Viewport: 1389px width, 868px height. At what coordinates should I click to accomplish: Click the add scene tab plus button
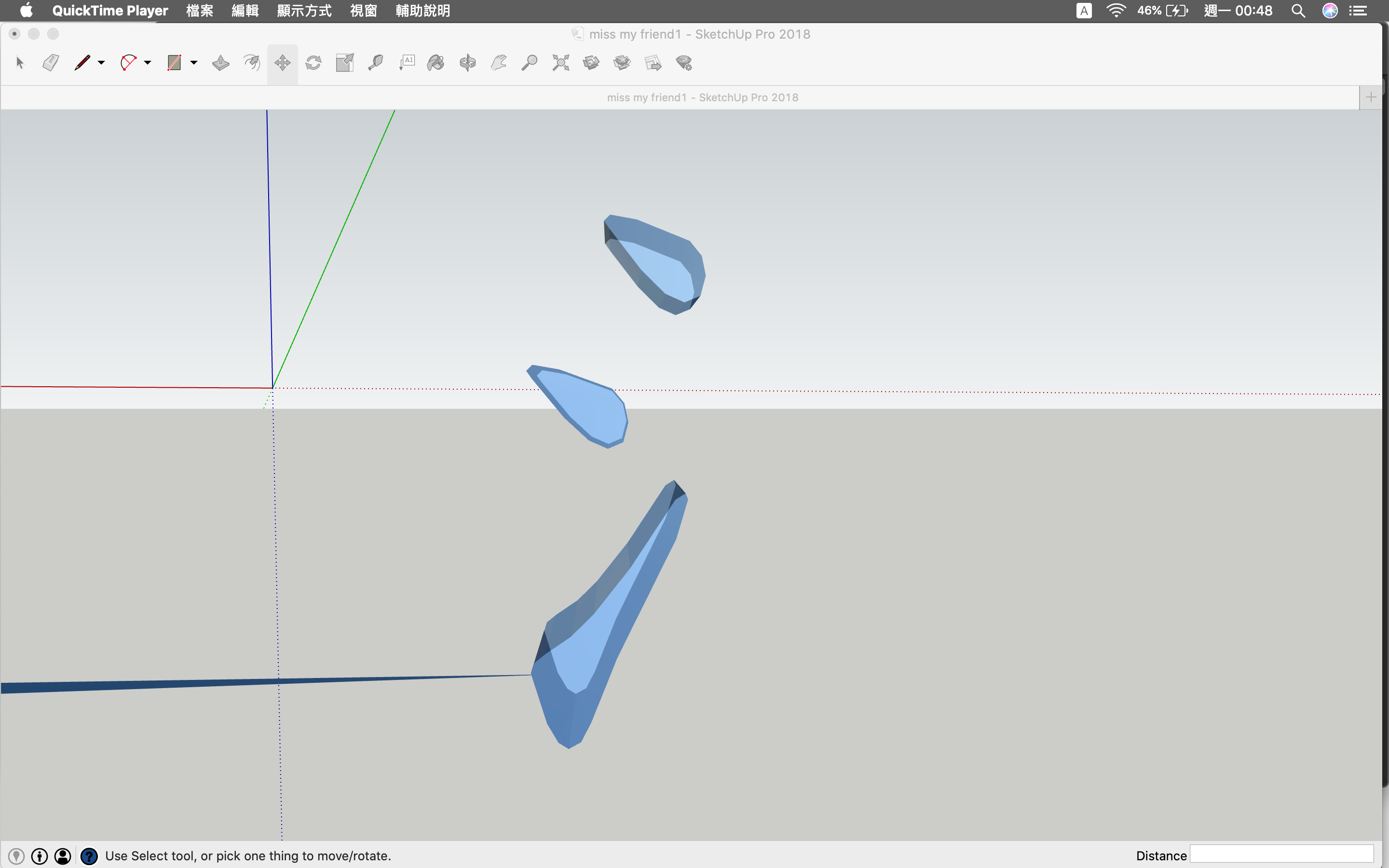point(1371,97)
